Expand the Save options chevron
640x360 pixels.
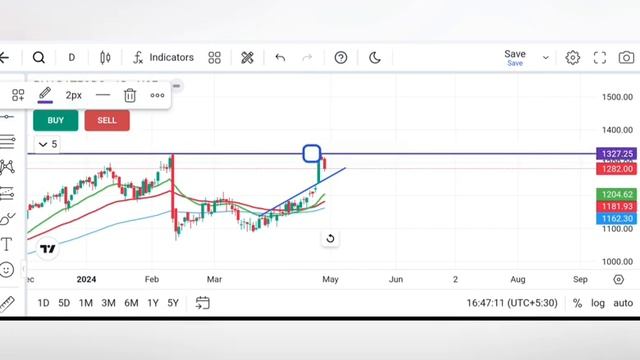(546, 58)
